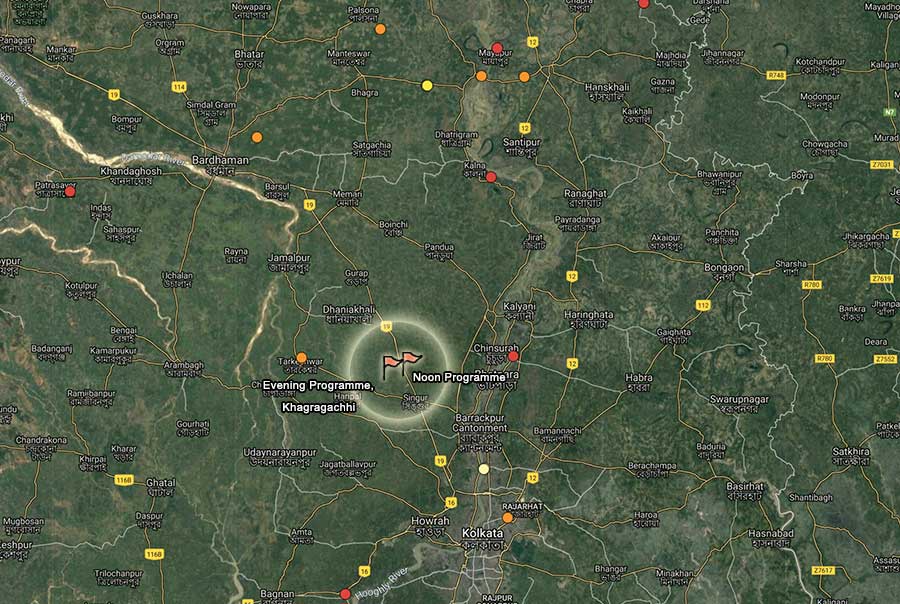Click the Hanskhali town label
Viewport: 900px width, 604px height.
coord(607,87)
